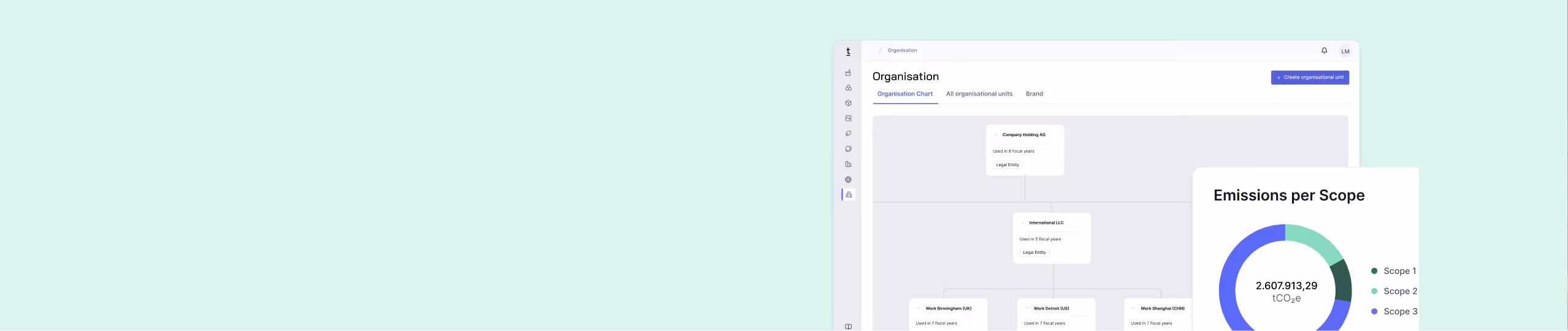Screen dimensions: 1568x331
Task: Switch to Brand tab
Action: click(x=1034, y=94)
